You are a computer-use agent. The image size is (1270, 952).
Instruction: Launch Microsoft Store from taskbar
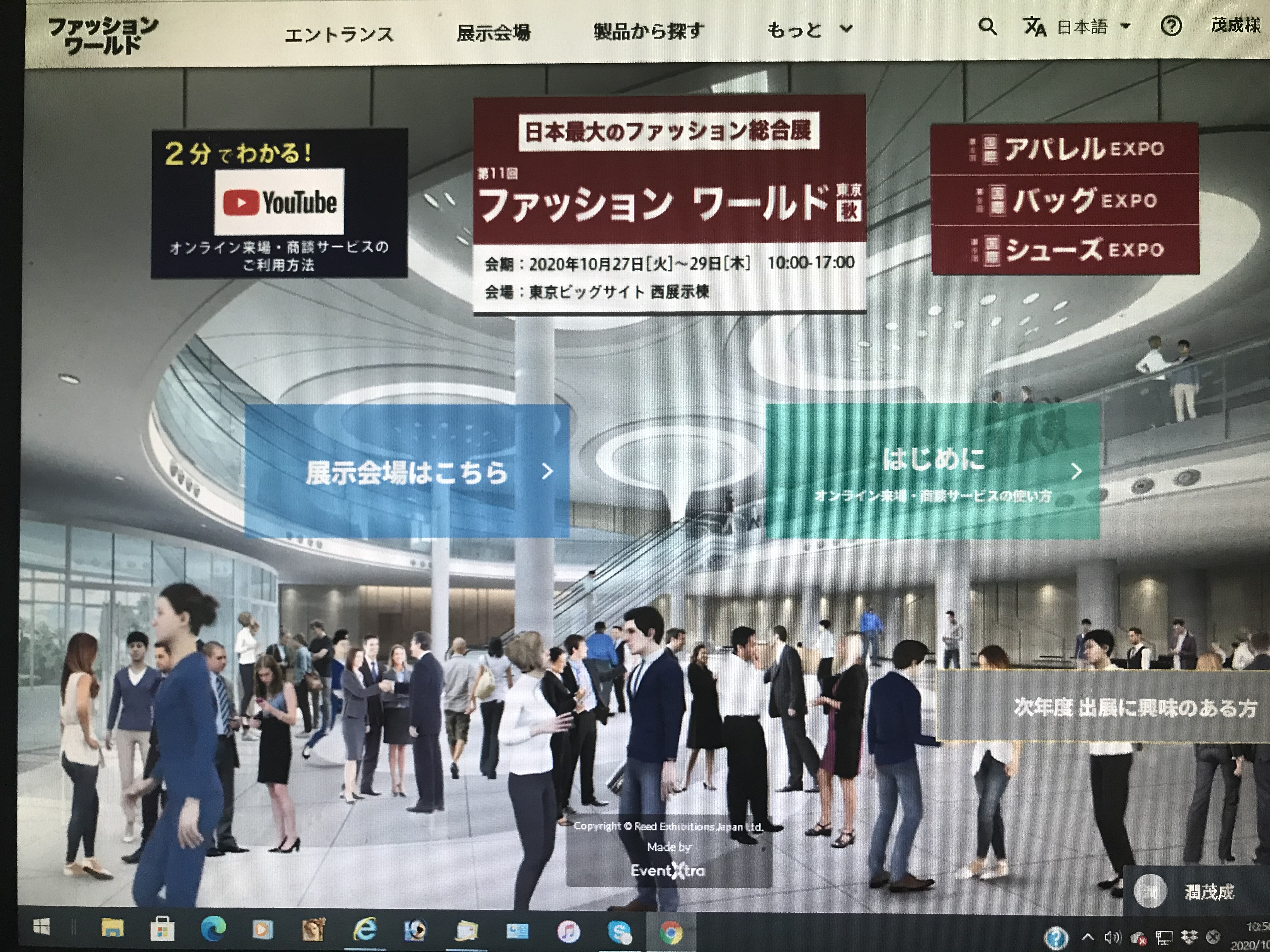coord(162,929)
